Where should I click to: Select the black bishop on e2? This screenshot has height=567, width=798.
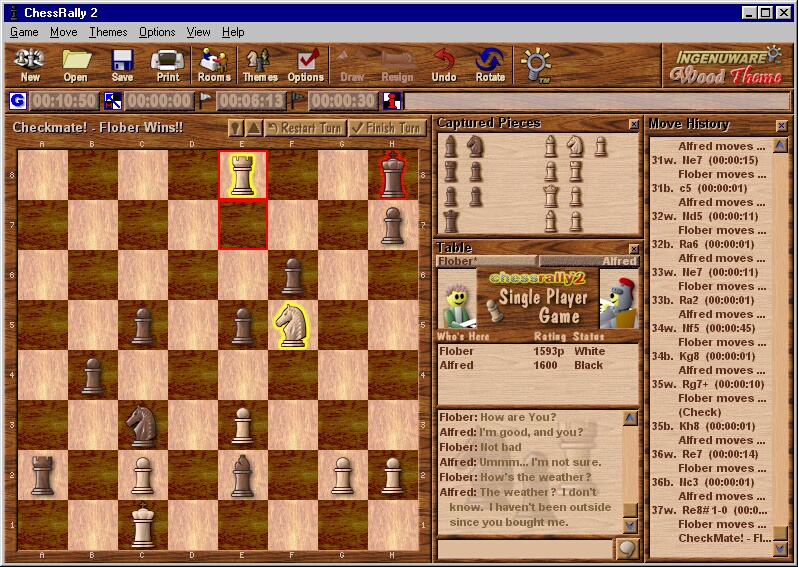pyautogui.click(x=243, y=475)
